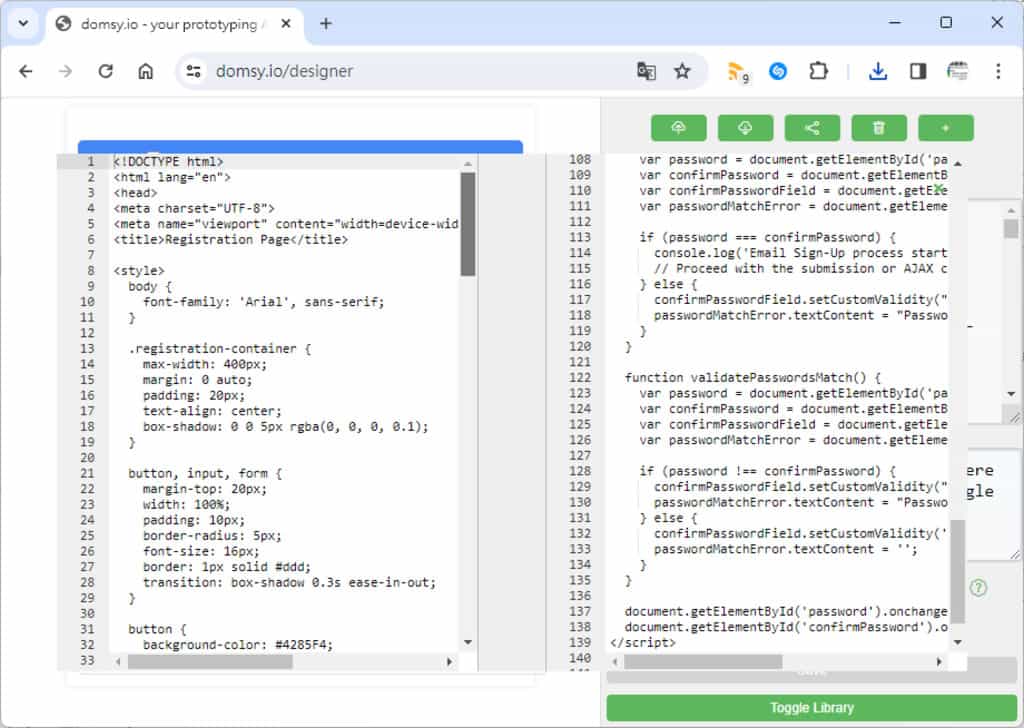Click line number 128 in right gutter
Screen dimensions: 1024x728
(580, 471)
